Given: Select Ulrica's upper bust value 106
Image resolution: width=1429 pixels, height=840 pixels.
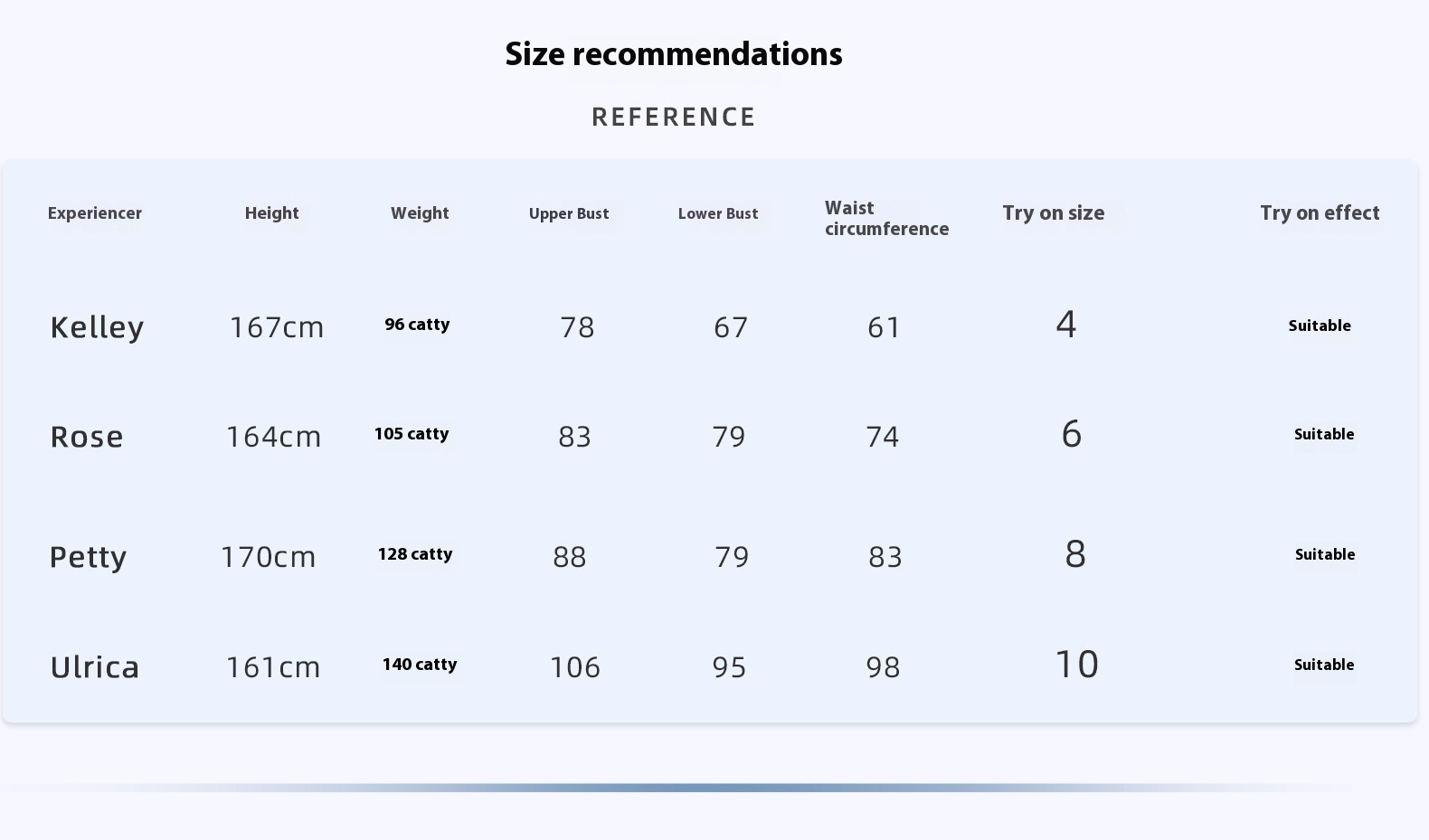Looking at the screenshot, I should pyautogui.click(x=575, y=667).
